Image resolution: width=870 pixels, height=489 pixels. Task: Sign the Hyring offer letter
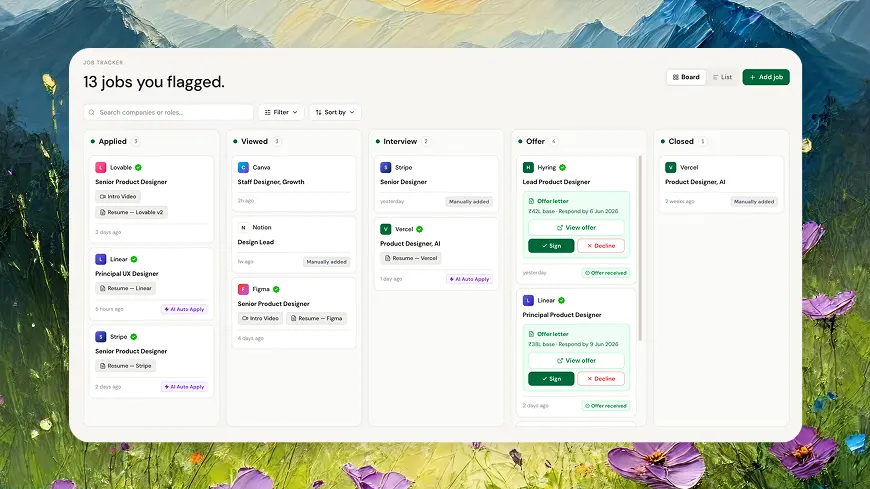point(551,246)
